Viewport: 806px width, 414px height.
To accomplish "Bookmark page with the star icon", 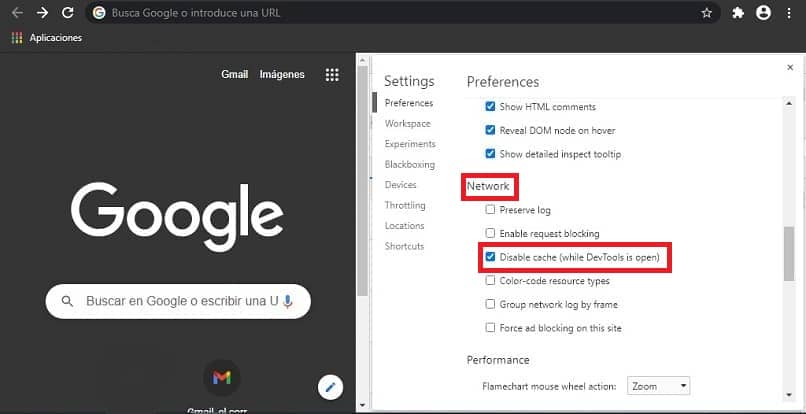I will (x=707, y=13).
